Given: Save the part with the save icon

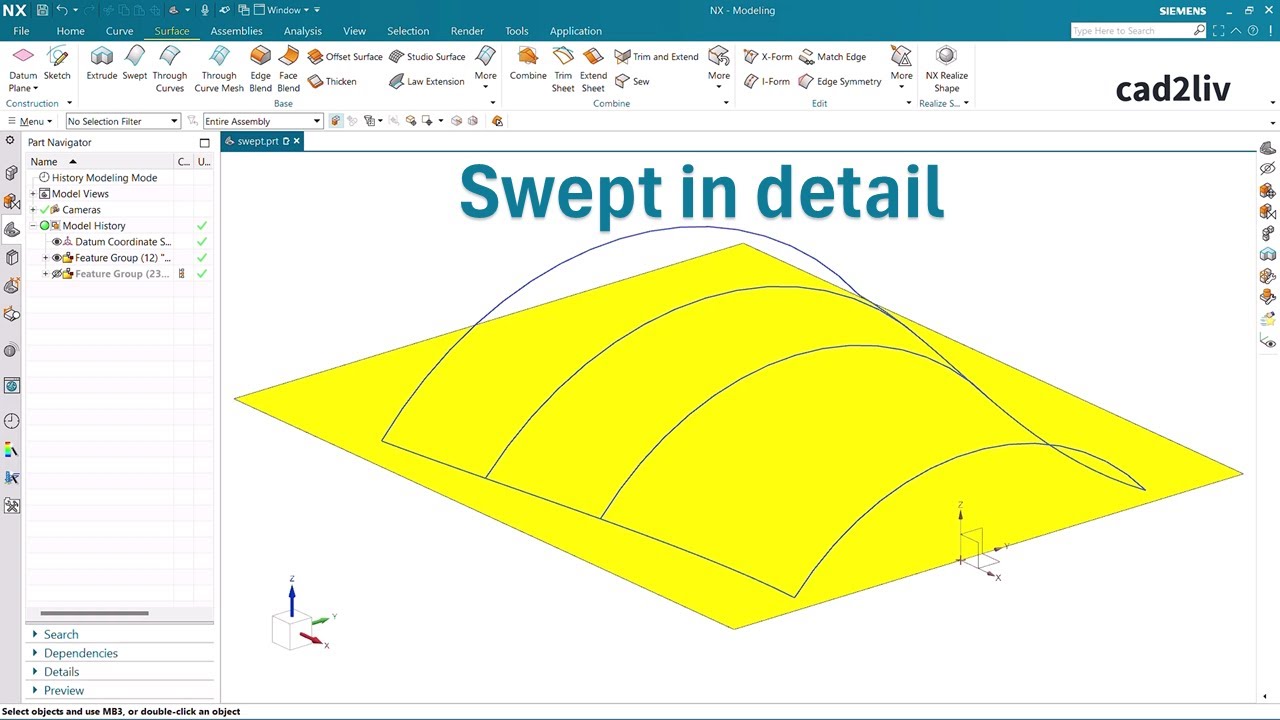Looking at the screenshot, I should click(42, 10).
